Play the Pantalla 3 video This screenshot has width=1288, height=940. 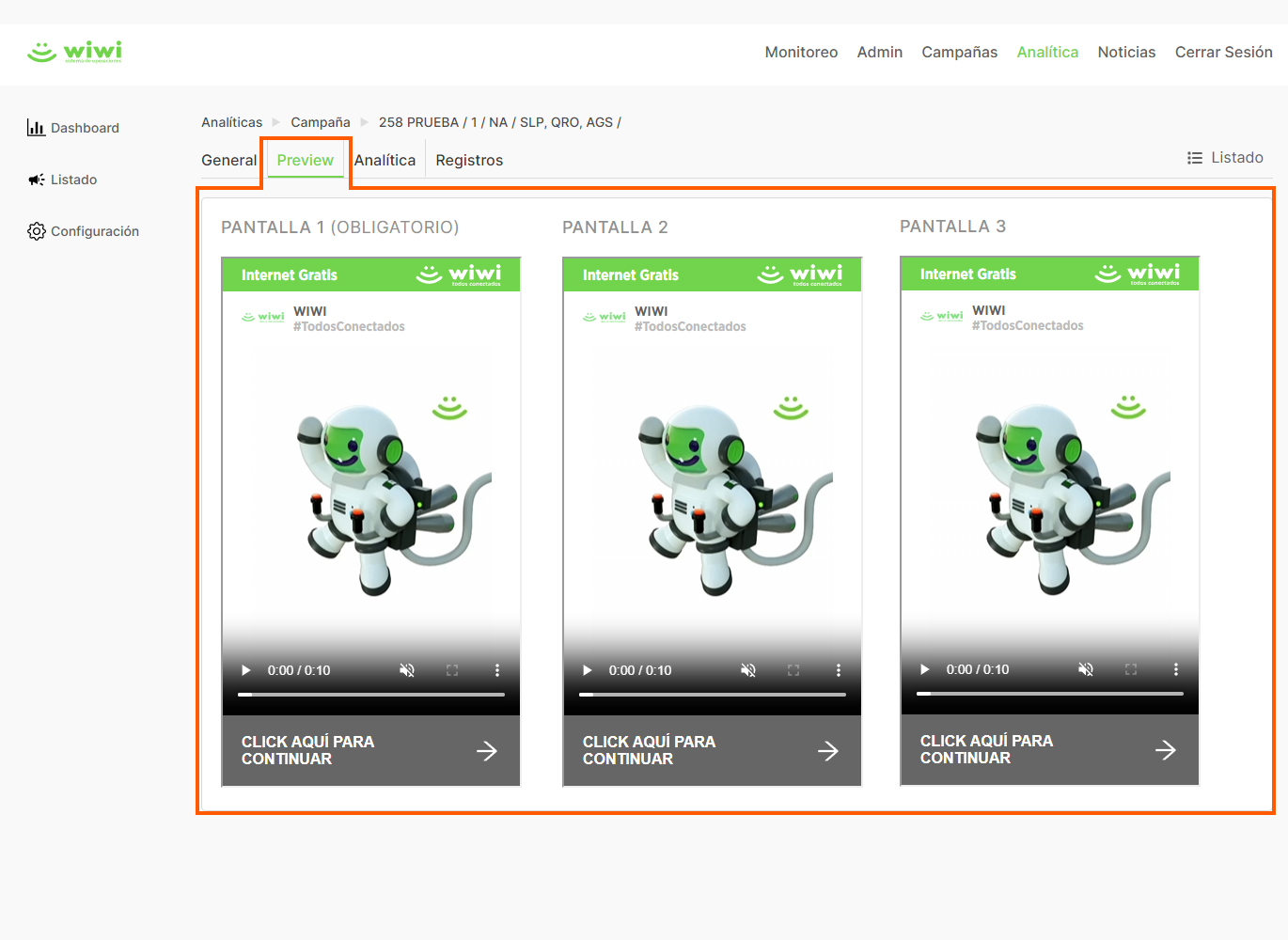[x=925, y=669]
